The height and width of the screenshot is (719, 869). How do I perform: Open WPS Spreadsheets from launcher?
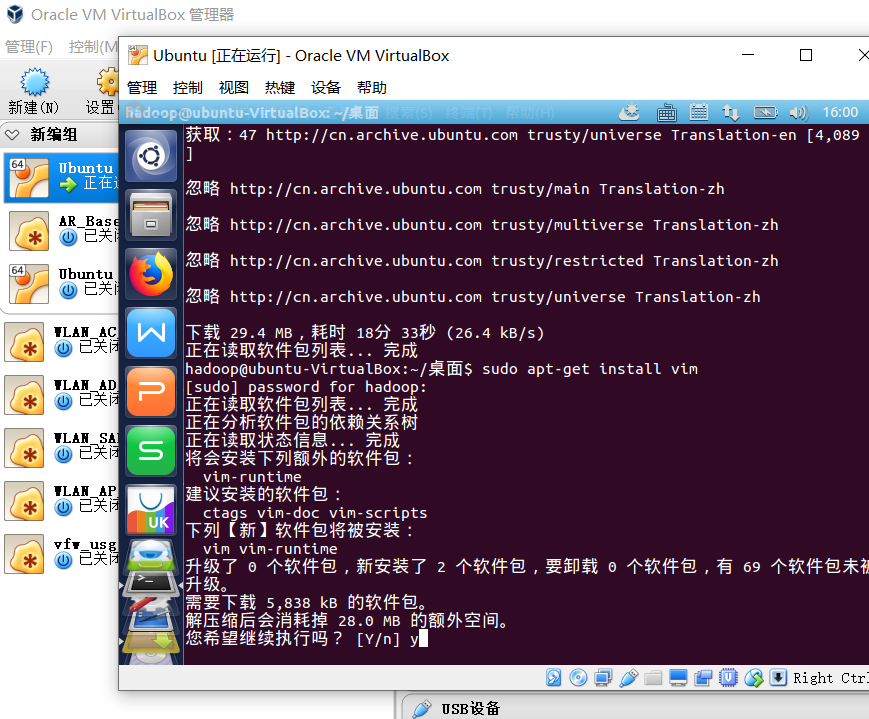[151, 451]
